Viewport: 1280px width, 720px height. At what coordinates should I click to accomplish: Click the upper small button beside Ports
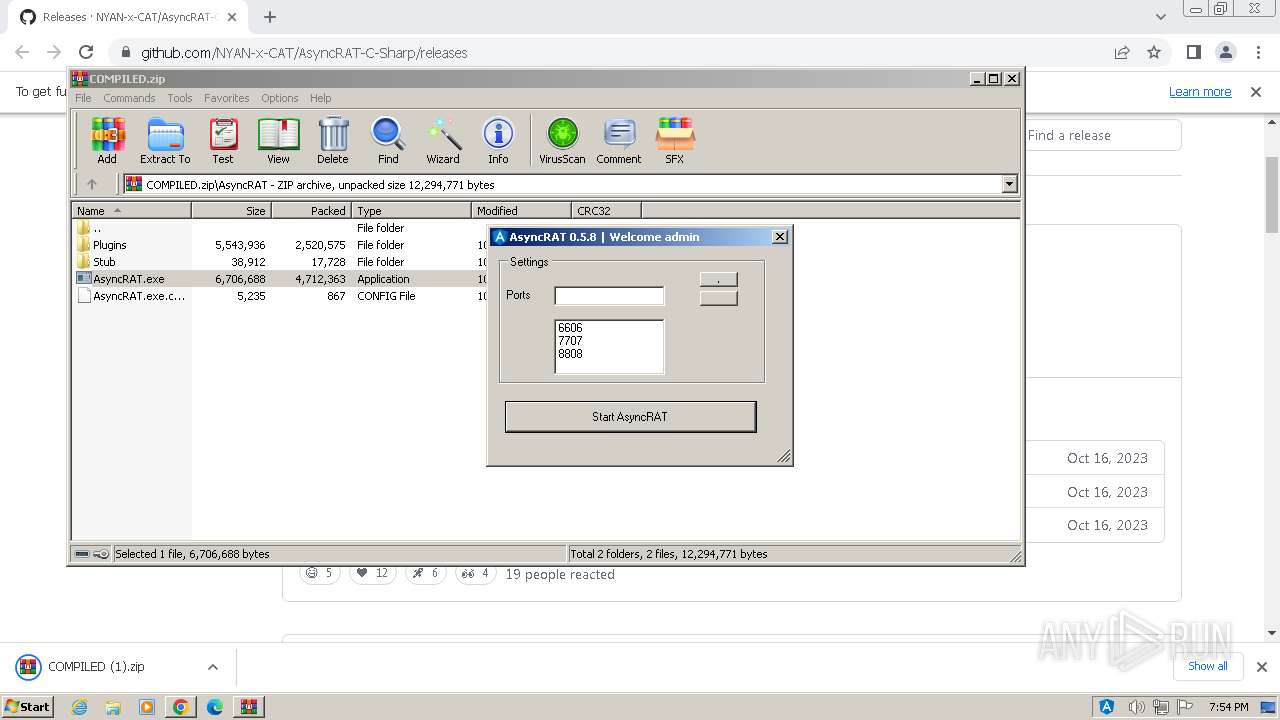click(718, 279)
